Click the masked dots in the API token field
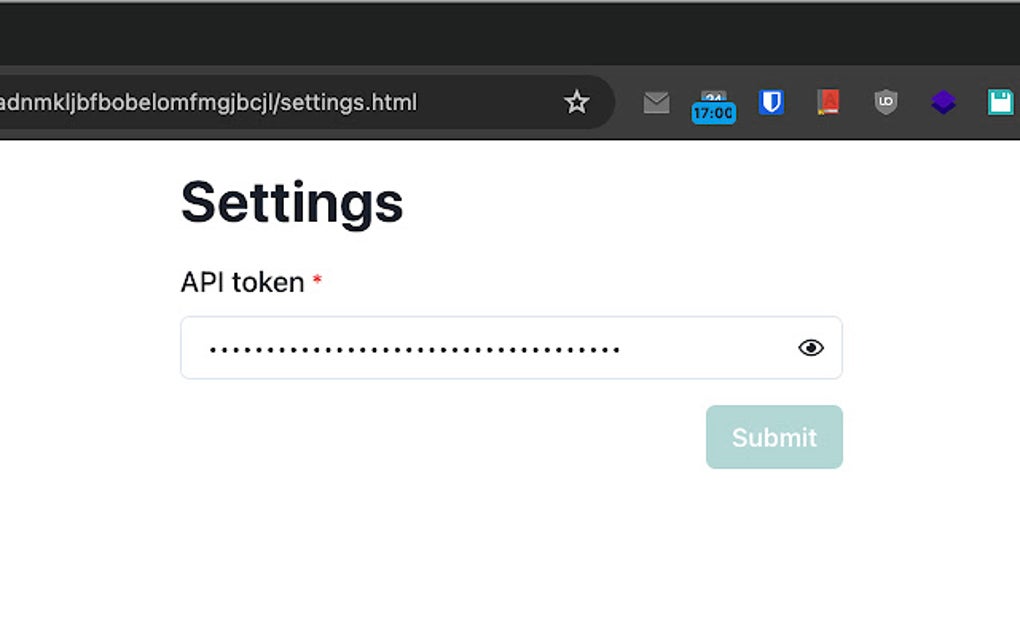 click(414, 349)
